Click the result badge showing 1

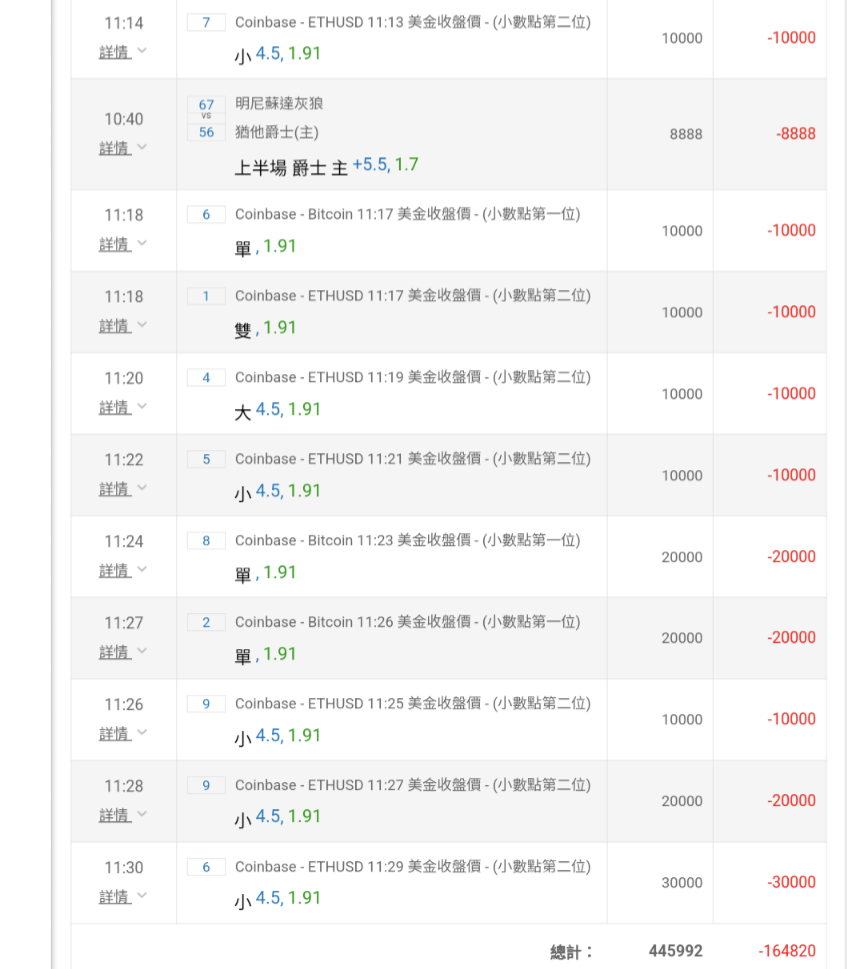click(206, 296)
